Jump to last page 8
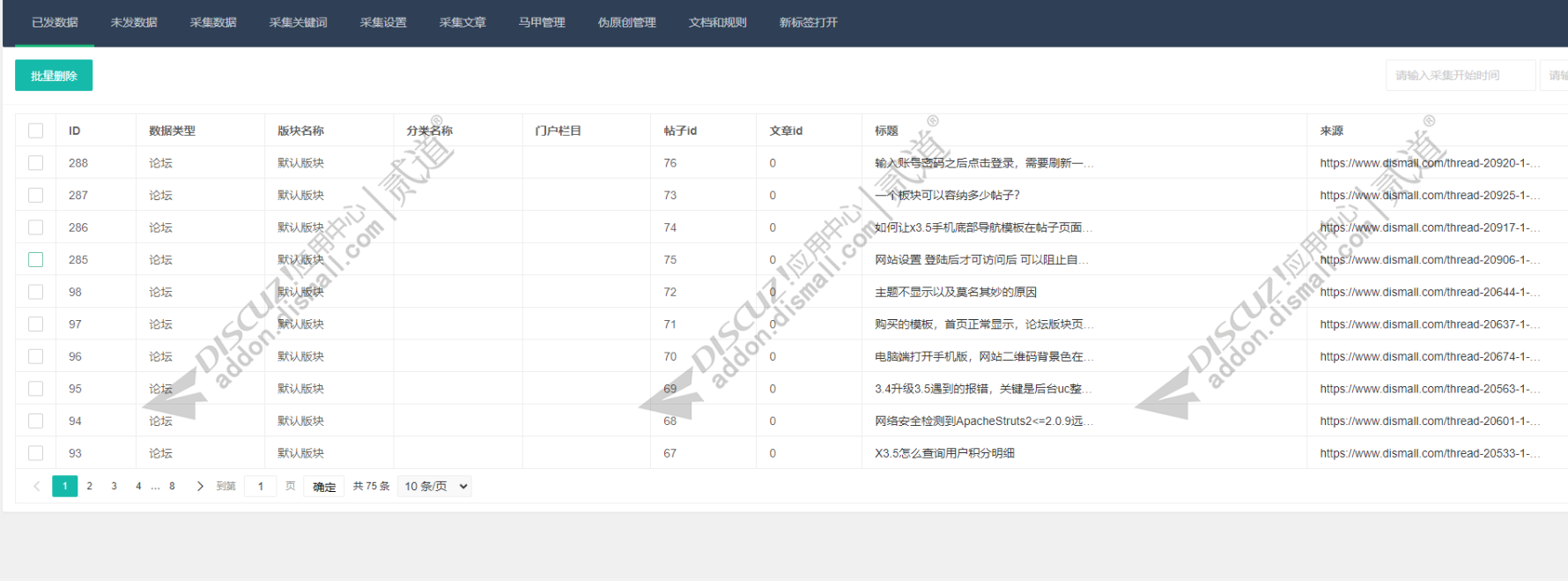The width and height of the screenshot is (1568, 581). click(x=172, y=486)
